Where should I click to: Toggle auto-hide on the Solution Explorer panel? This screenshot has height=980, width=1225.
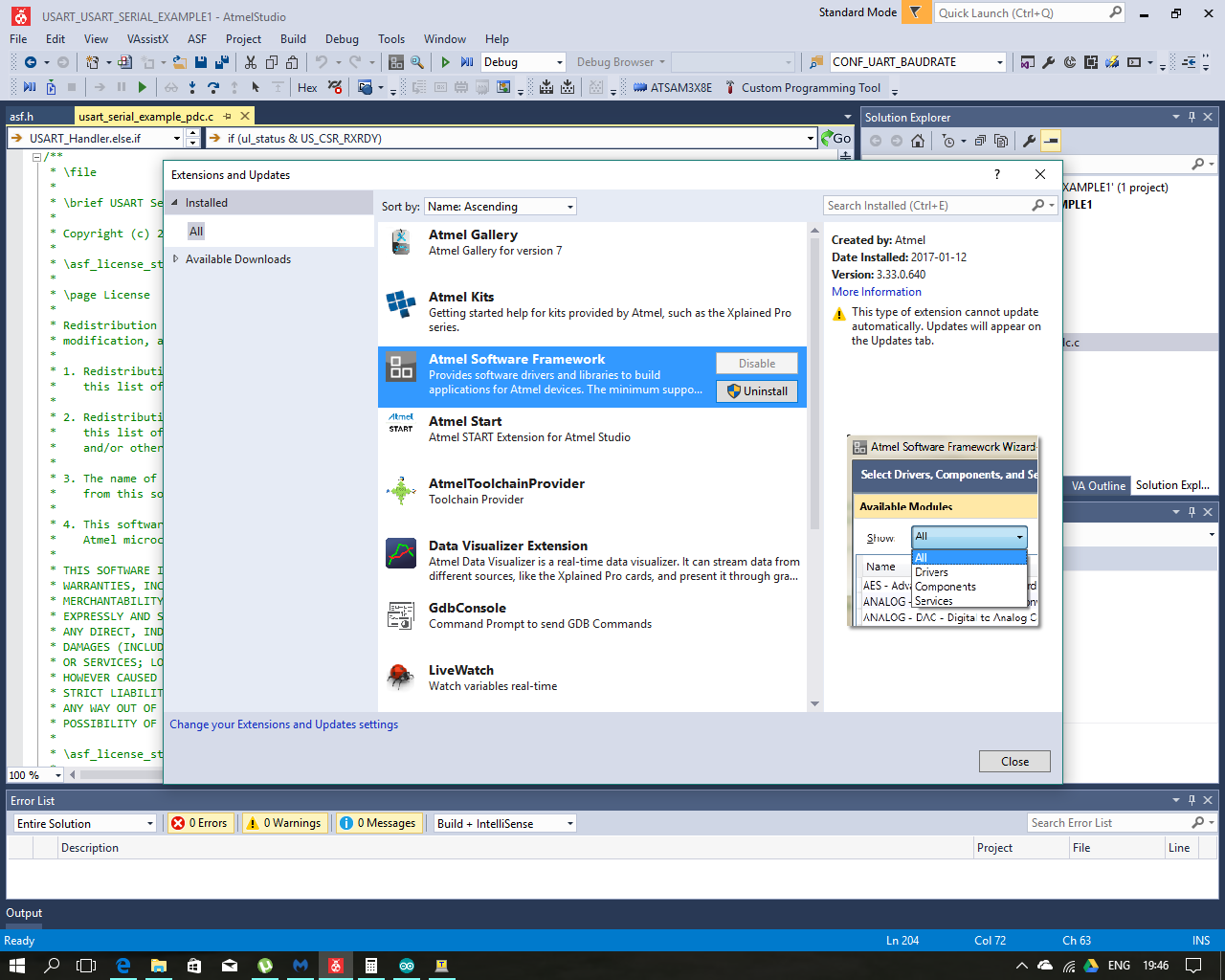pyautogui.click(x=1192, y=116)
